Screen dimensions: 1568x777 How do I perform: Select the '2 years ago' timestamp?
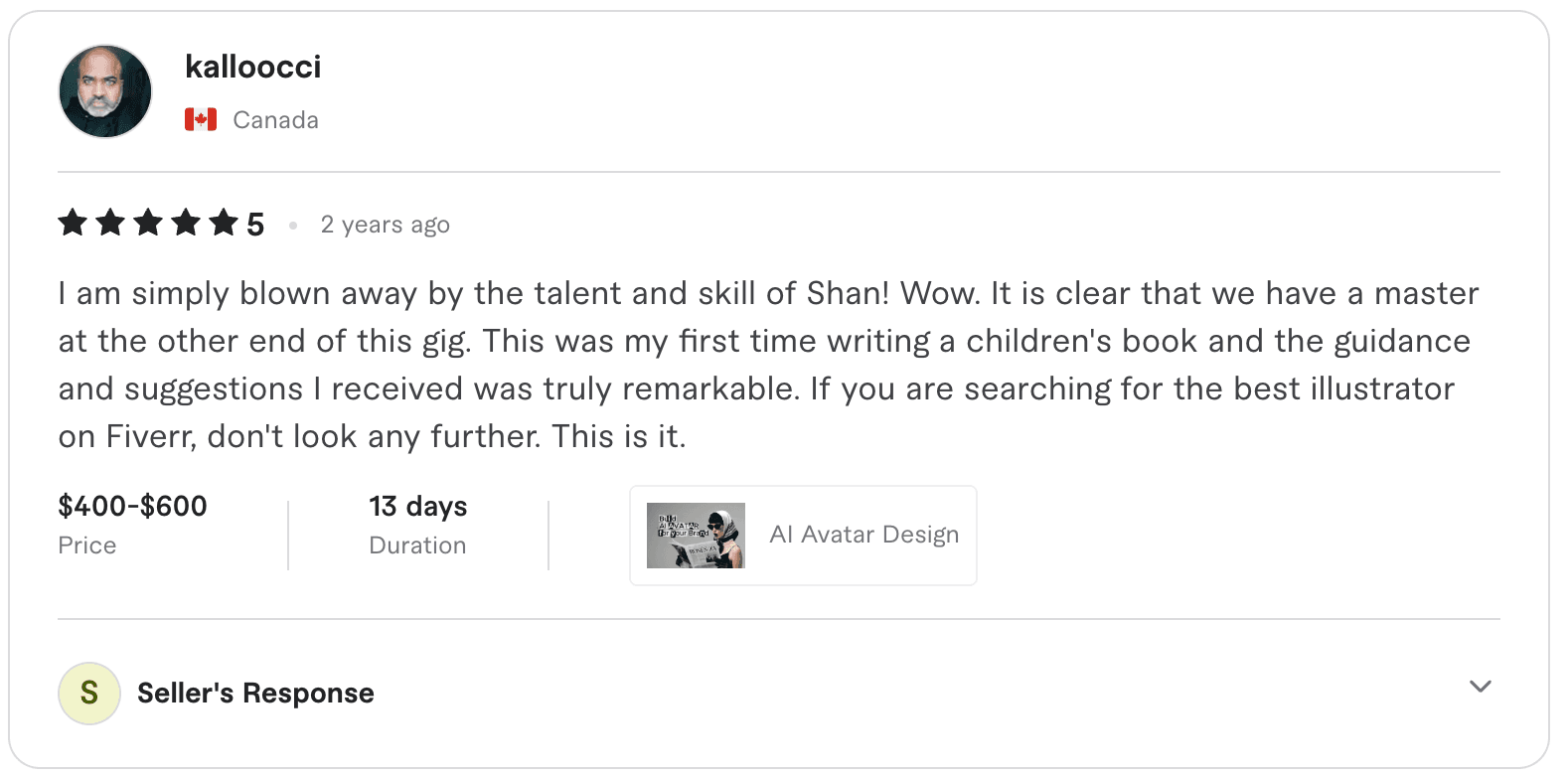click(385, 225)
